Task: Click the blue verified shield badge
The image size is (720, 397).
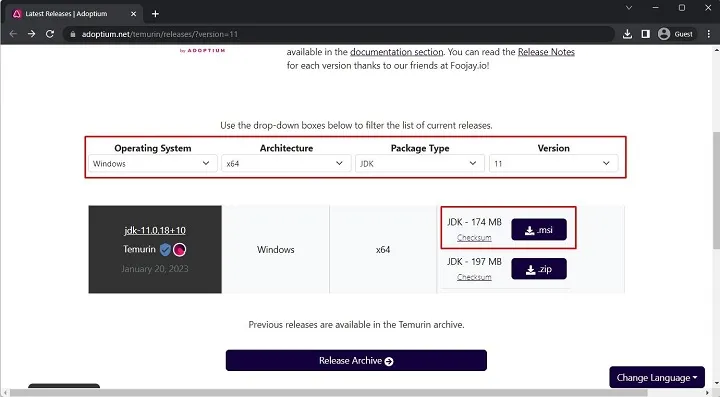Action: 165,250
